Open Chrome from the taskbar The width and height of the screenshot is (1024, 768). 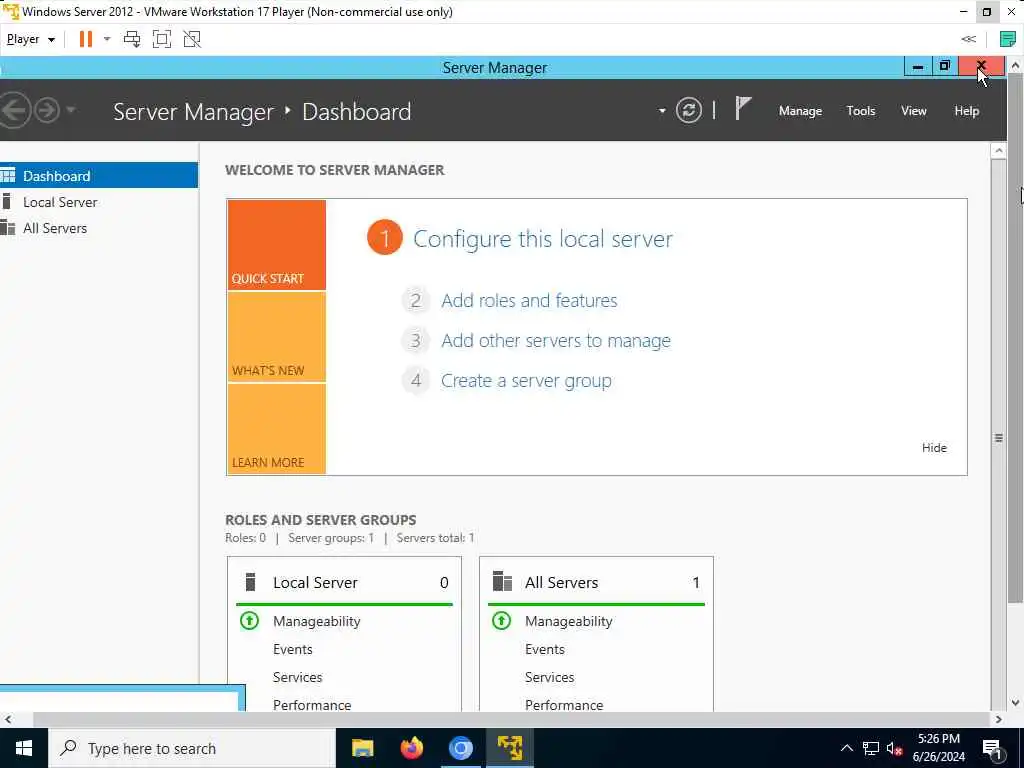pos(460,748)
